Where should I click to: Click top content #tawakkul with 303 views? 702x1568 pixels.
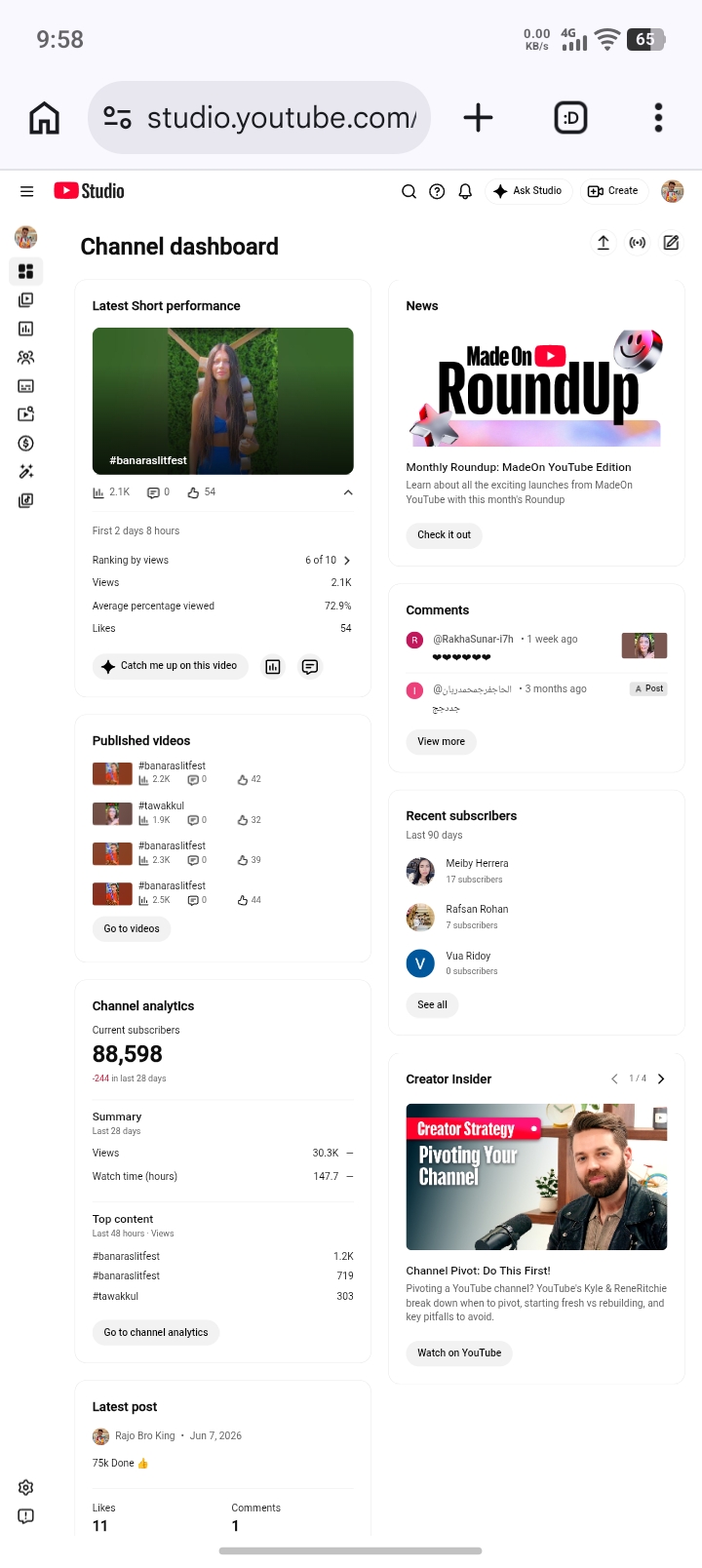pos(223,1297)
